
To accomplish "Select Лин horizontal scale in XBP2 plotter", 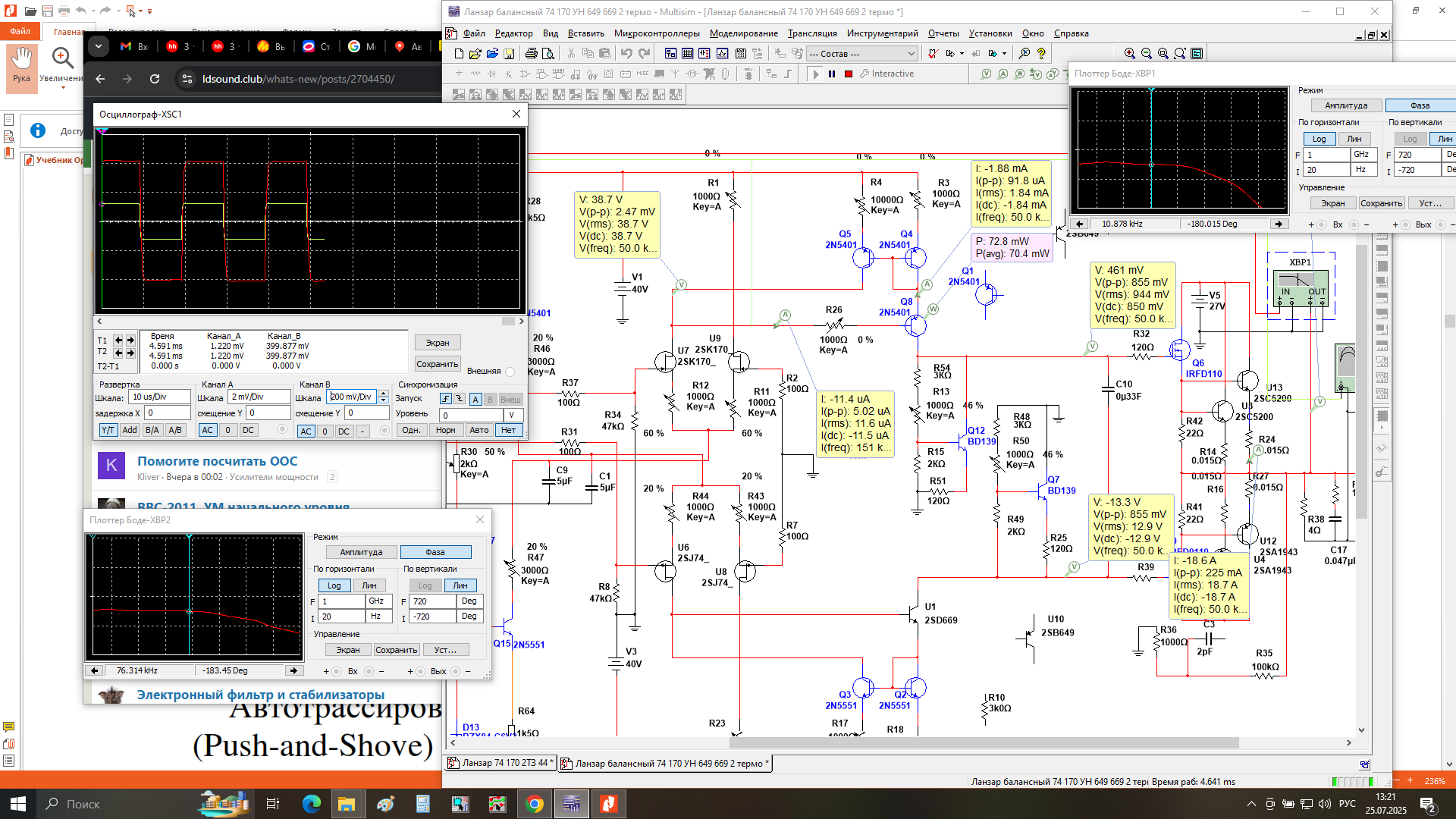I will pyautogui.click(x=369, y=585).
